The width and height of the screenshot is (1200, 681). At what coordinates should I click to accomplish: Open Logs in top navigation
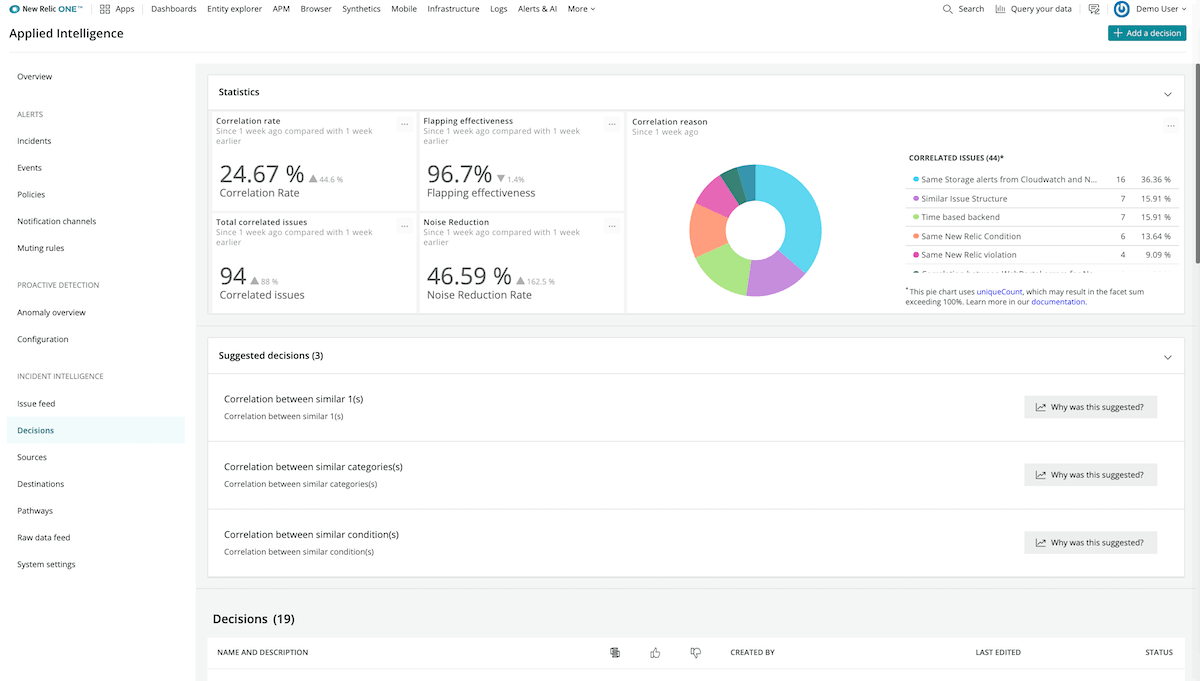pyautogui.click(x=499, y=9)
